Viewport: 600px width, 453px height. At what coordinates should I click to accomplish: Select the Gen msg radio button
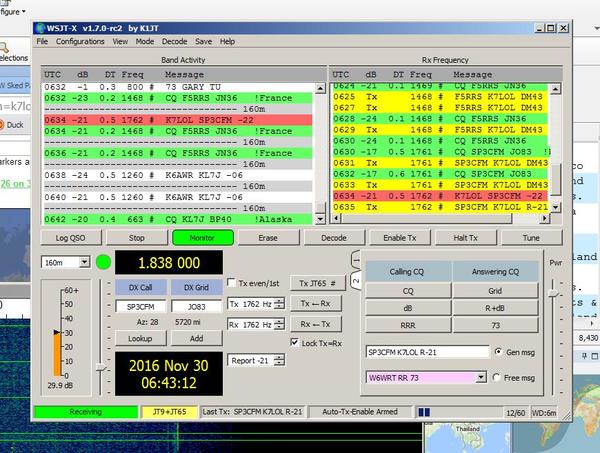click(498, 352)
